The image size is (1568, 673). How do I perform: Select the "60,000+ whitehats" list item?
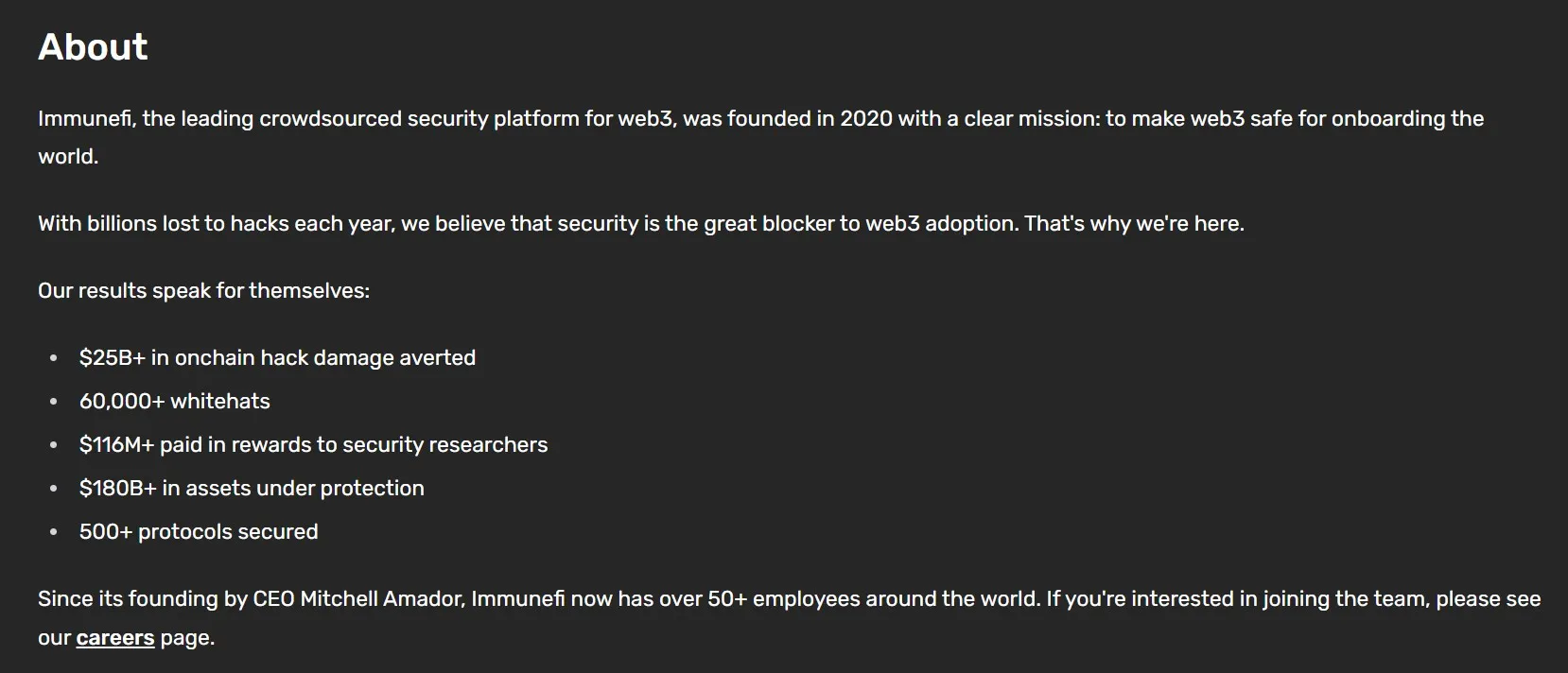pos(174,402)
